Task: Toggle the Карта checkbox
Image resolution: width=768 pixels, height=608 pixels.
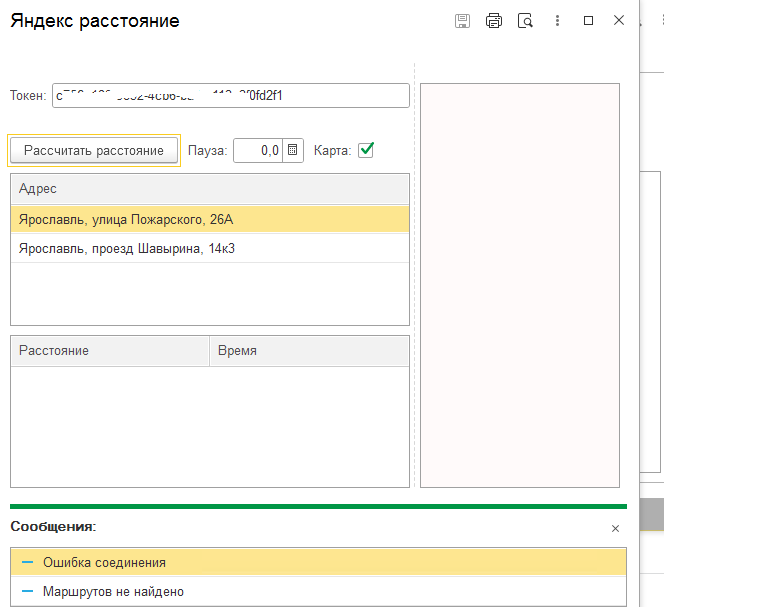Action: (366, 150)
